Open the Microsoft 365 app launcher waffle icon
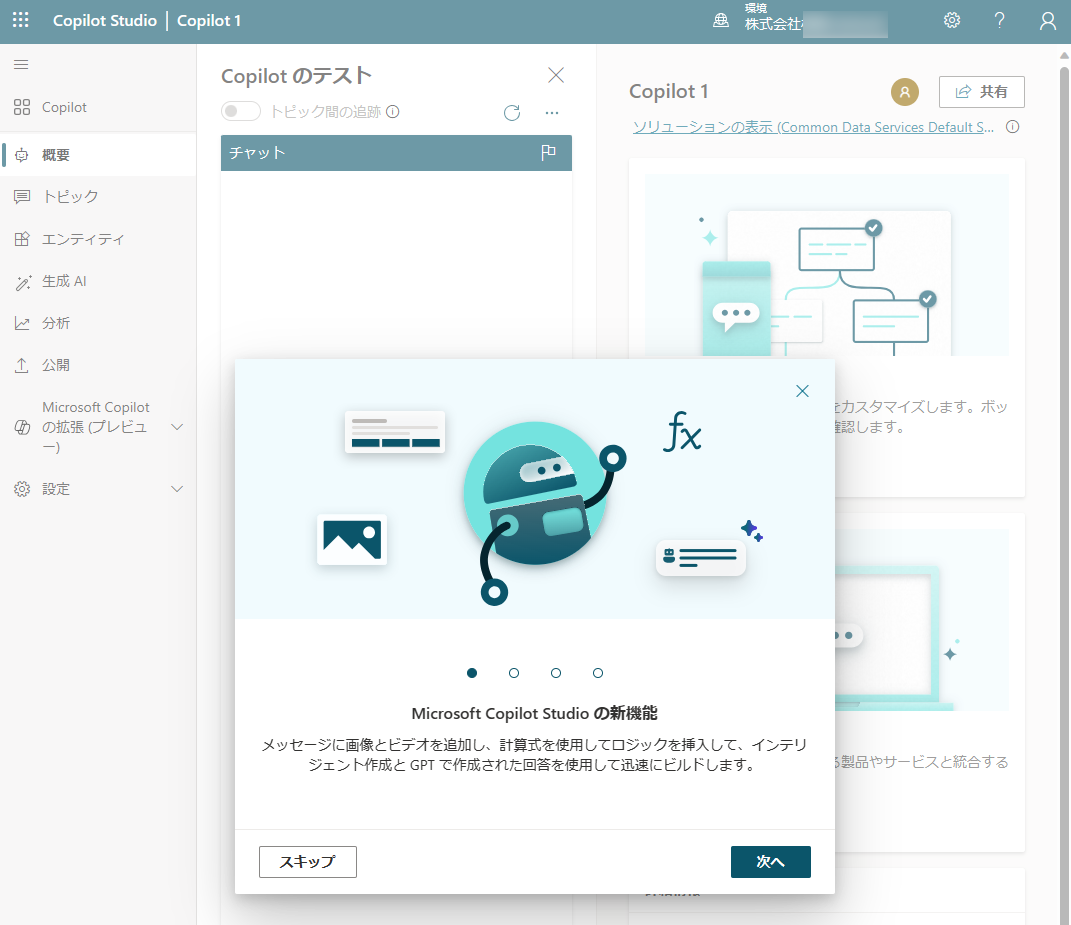 pos(19,19)
